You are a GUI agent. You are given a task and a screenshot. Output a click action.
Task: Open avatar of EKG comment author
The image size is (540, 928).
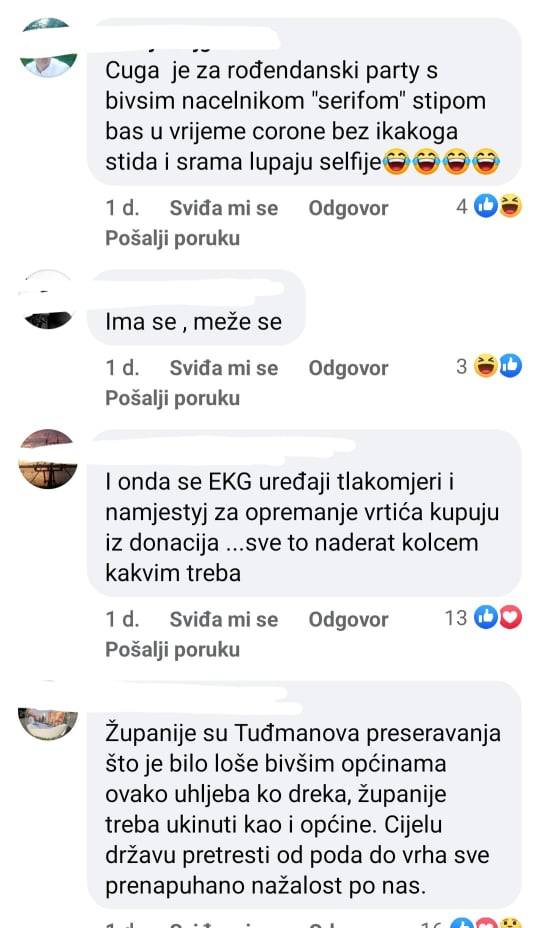pyautogui.click(x=49, y=459)
